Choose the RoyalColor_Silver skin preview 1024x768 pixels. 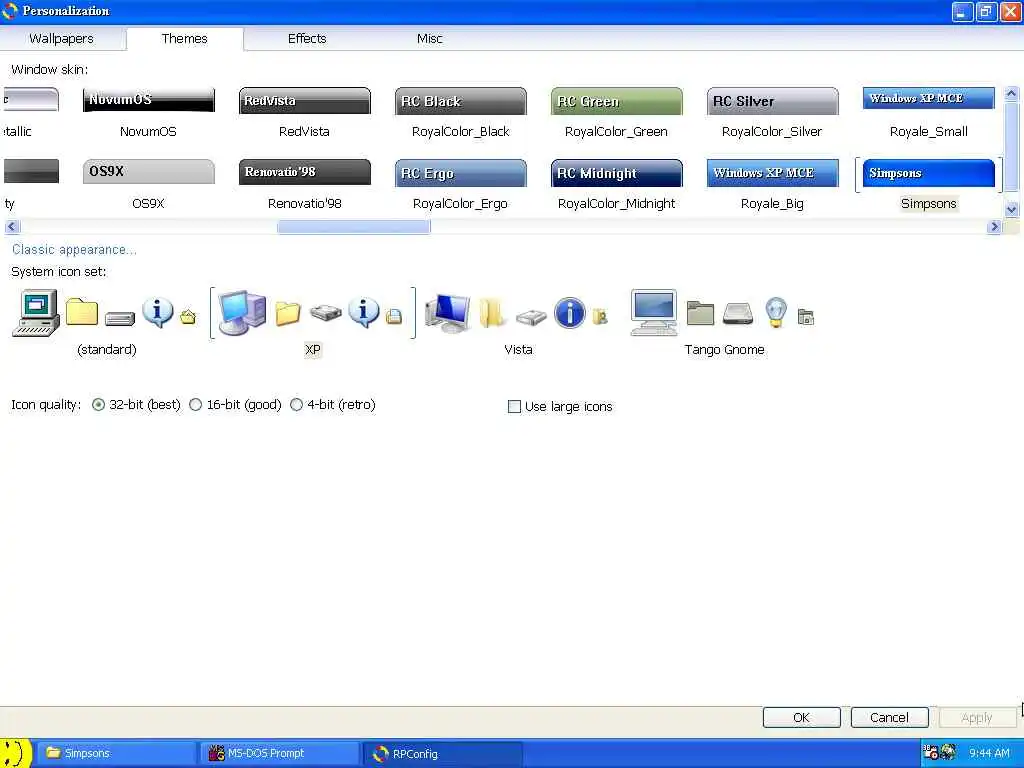click(772, 101)
